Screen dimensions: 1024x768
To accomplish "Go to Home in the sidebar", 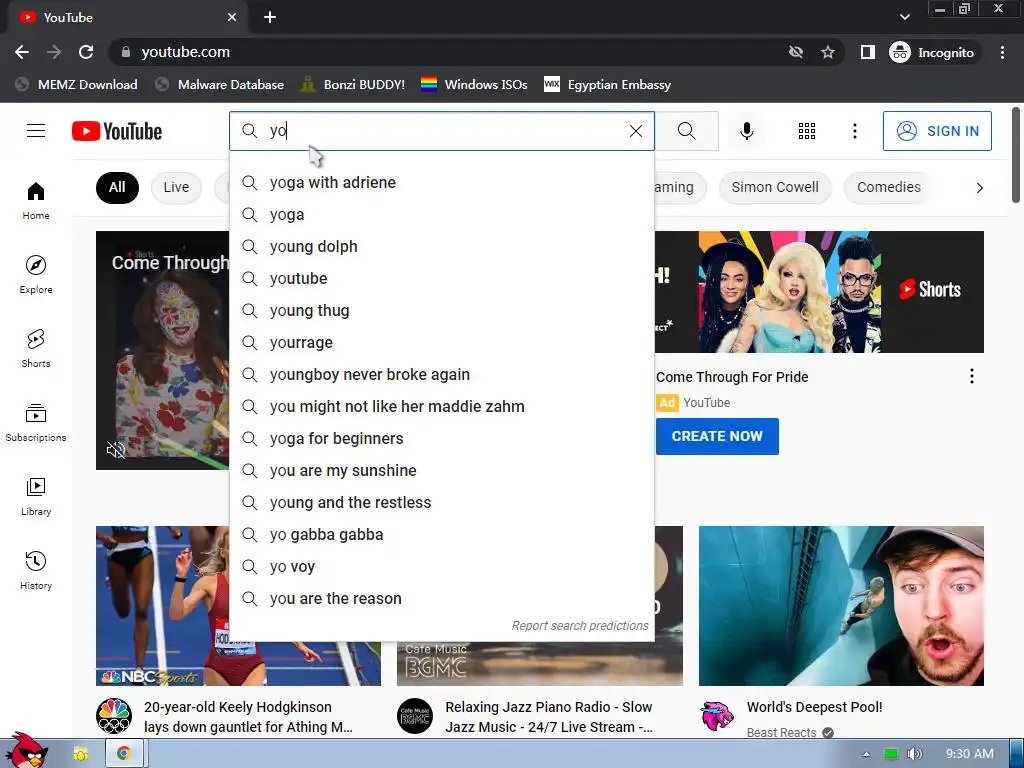I will tap(36, 201).
